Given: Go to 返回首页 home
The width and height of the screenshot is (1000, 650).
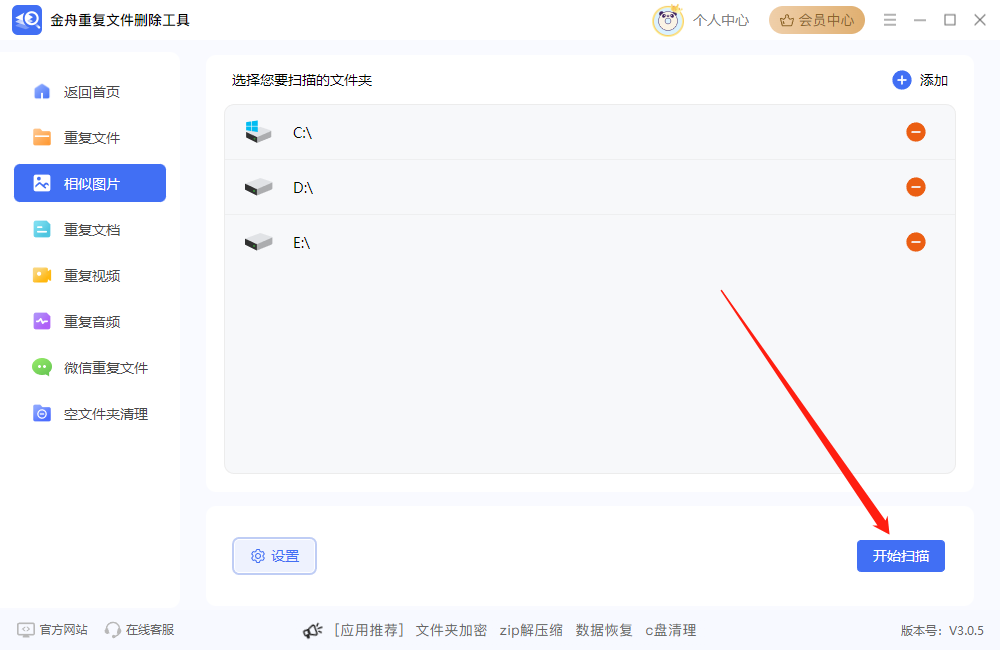Looking at the screenshot, I should (x=90, y=92).
